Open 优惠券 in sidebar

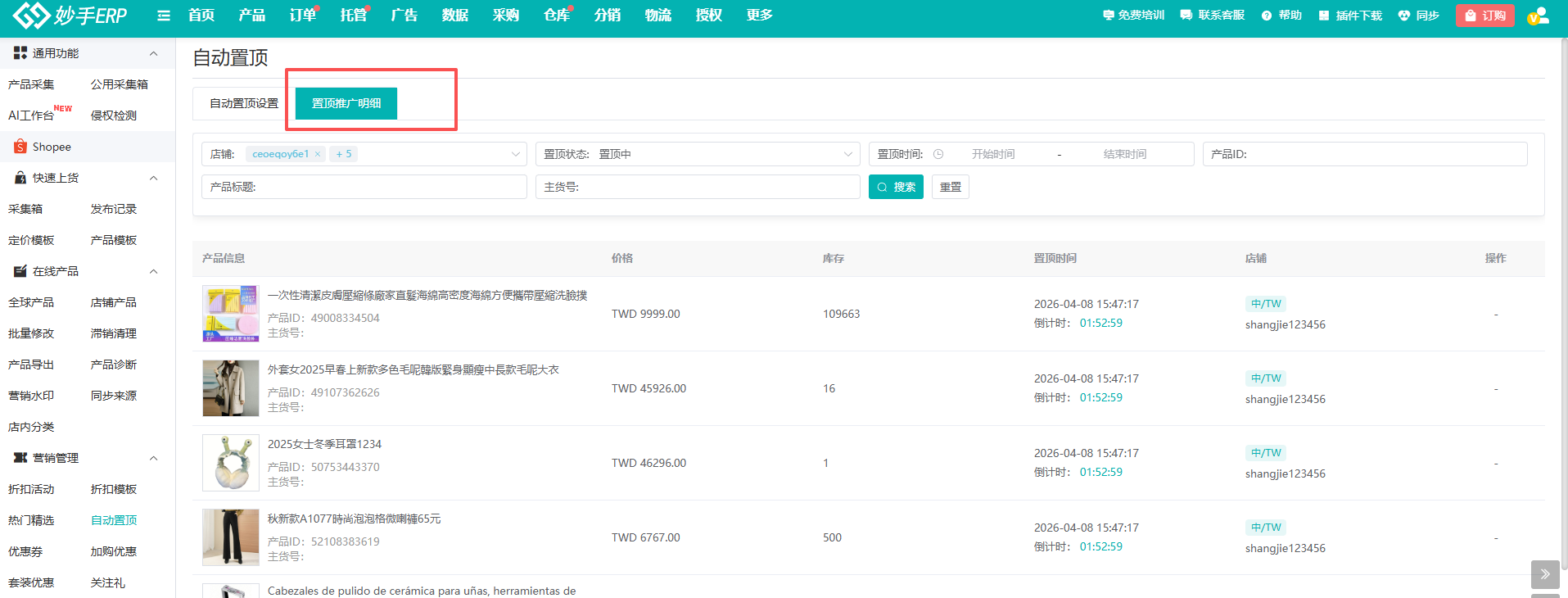[x=25, y=551]
